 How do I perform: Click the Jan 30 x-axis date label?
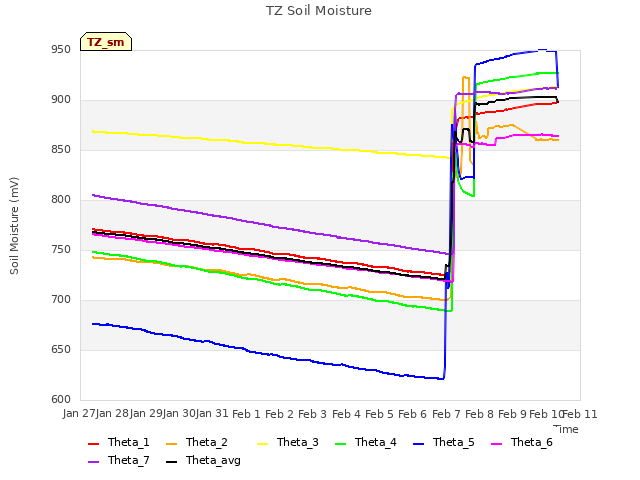point(179,414)
